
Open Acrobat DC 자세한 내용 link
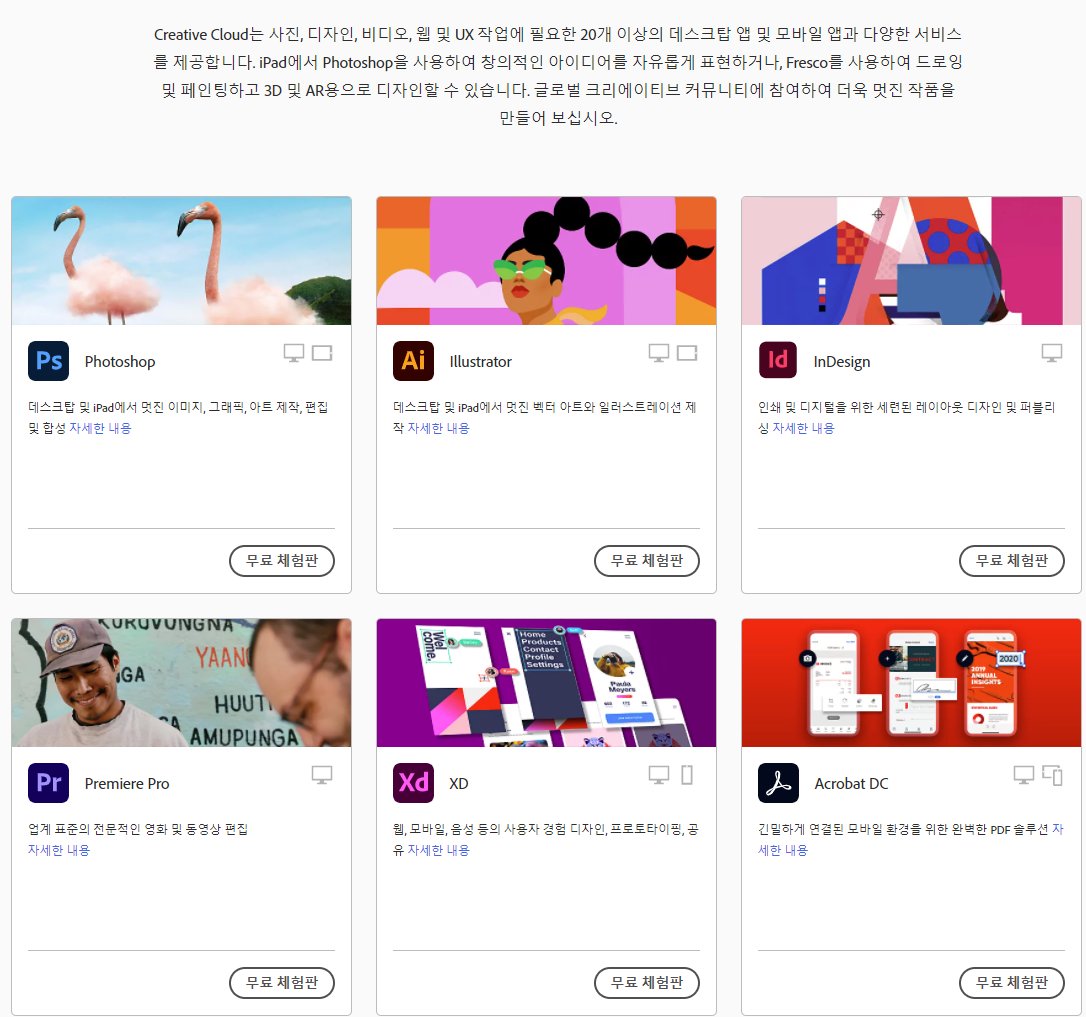coord(783,850)
